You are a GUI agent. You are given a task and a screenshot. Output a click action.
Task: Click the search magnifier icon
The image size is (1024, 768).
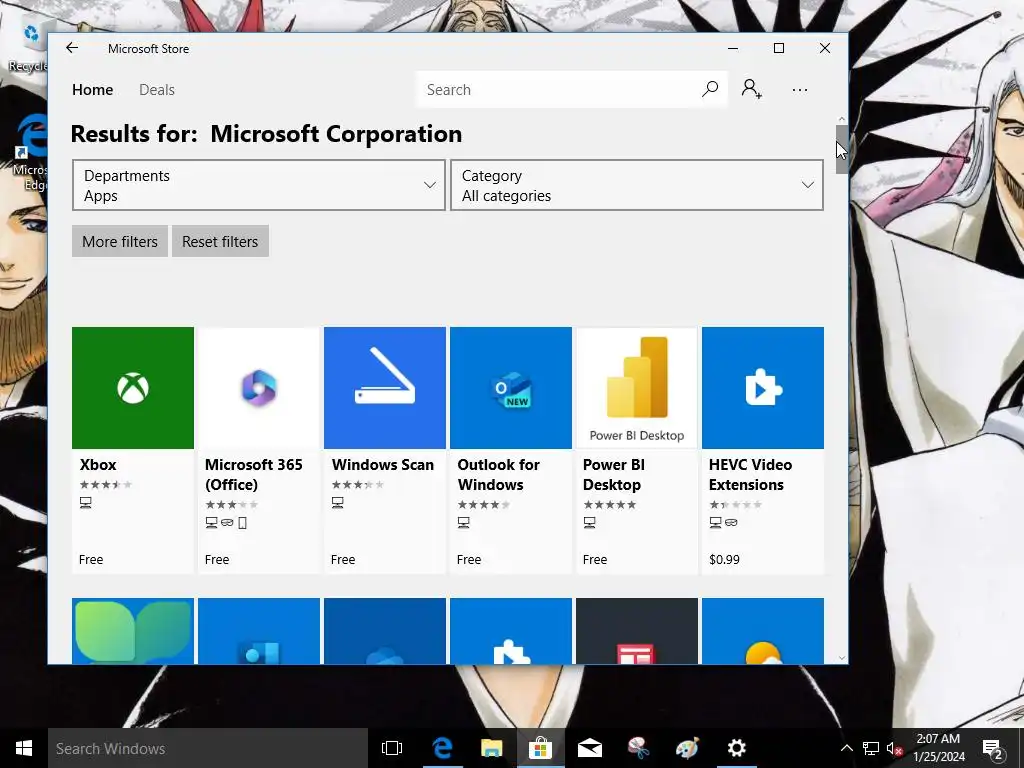(710, 89)
